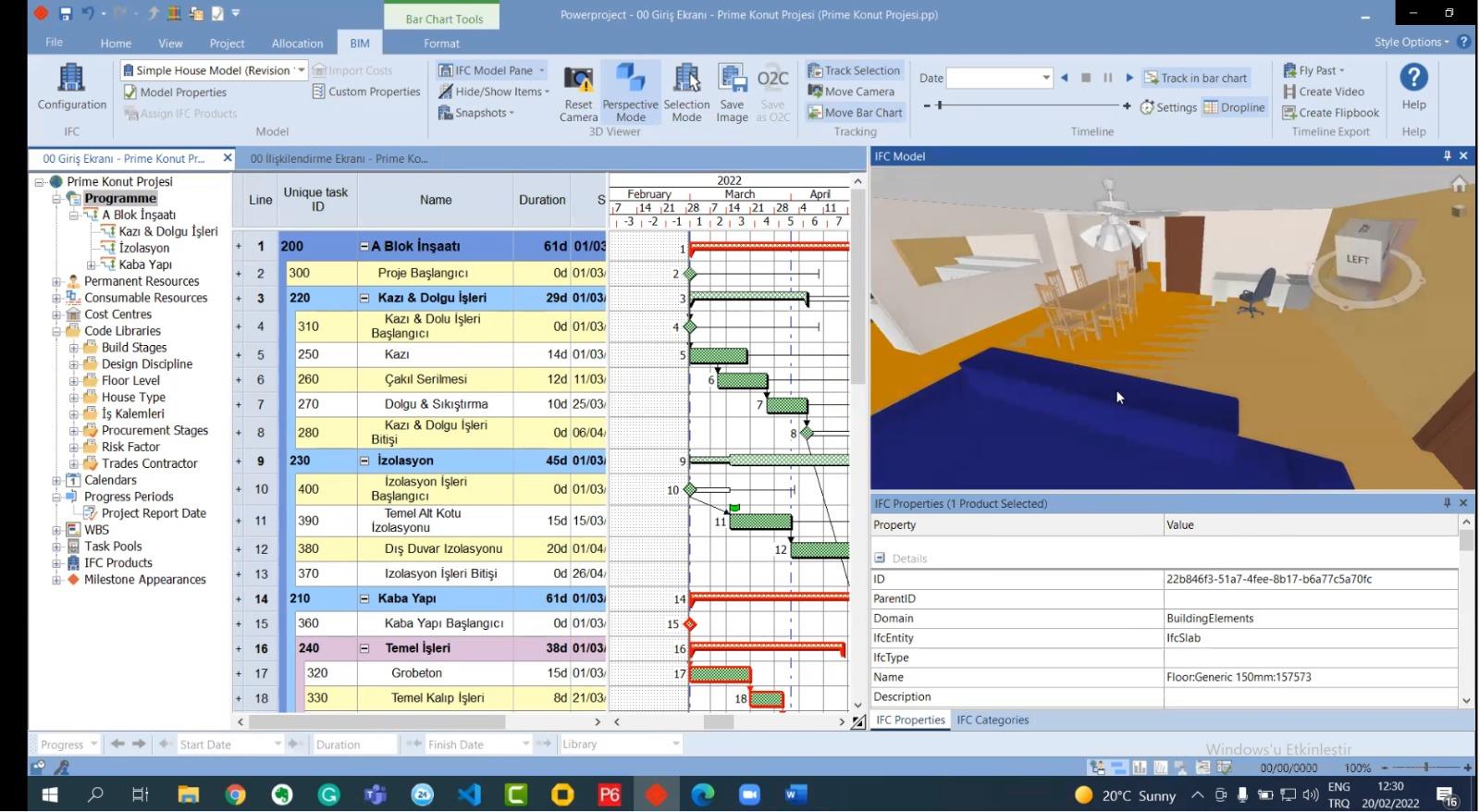Click the plus at timeline slider end
The image size is (1480, 812).
click(x=1127, y=106)
